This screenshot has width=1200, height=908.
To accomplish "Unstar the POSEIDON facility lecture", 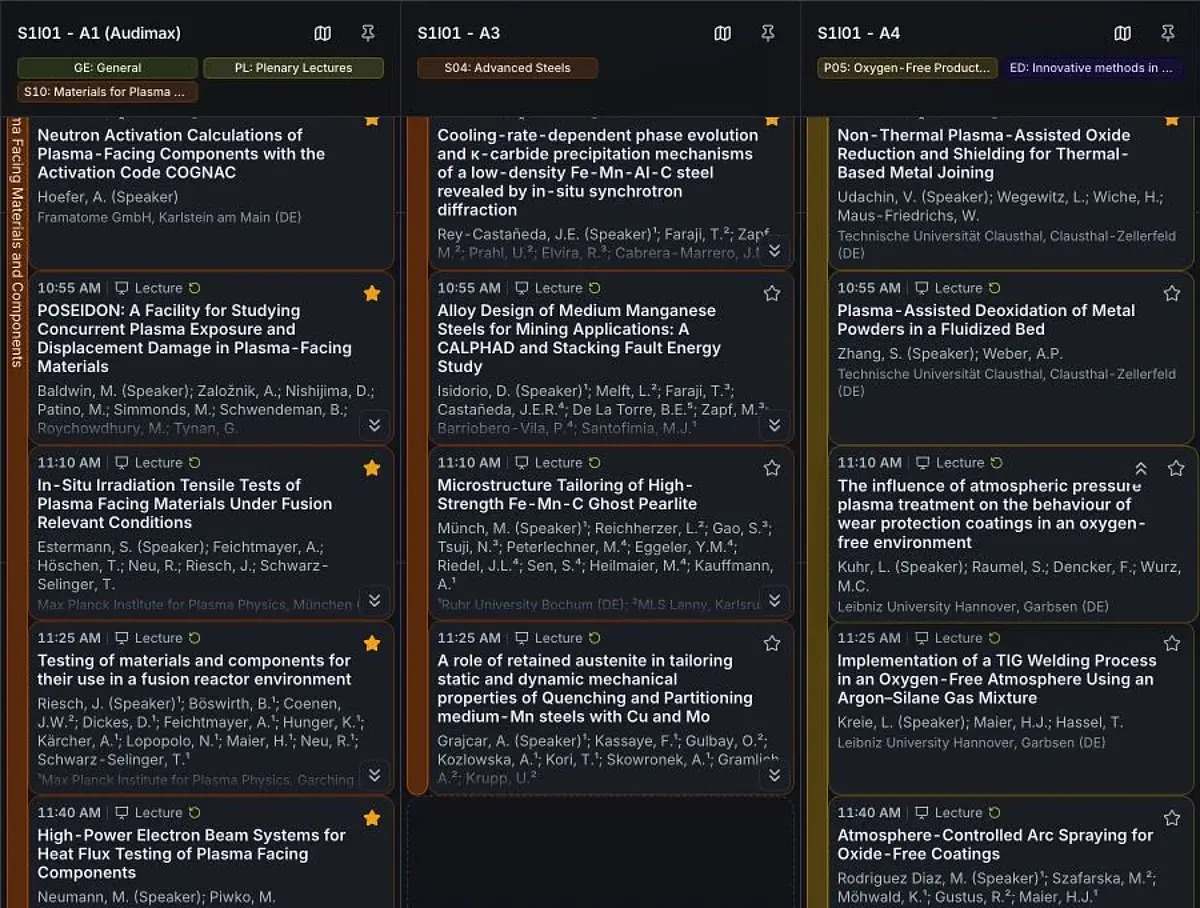I will pos(372,293).
